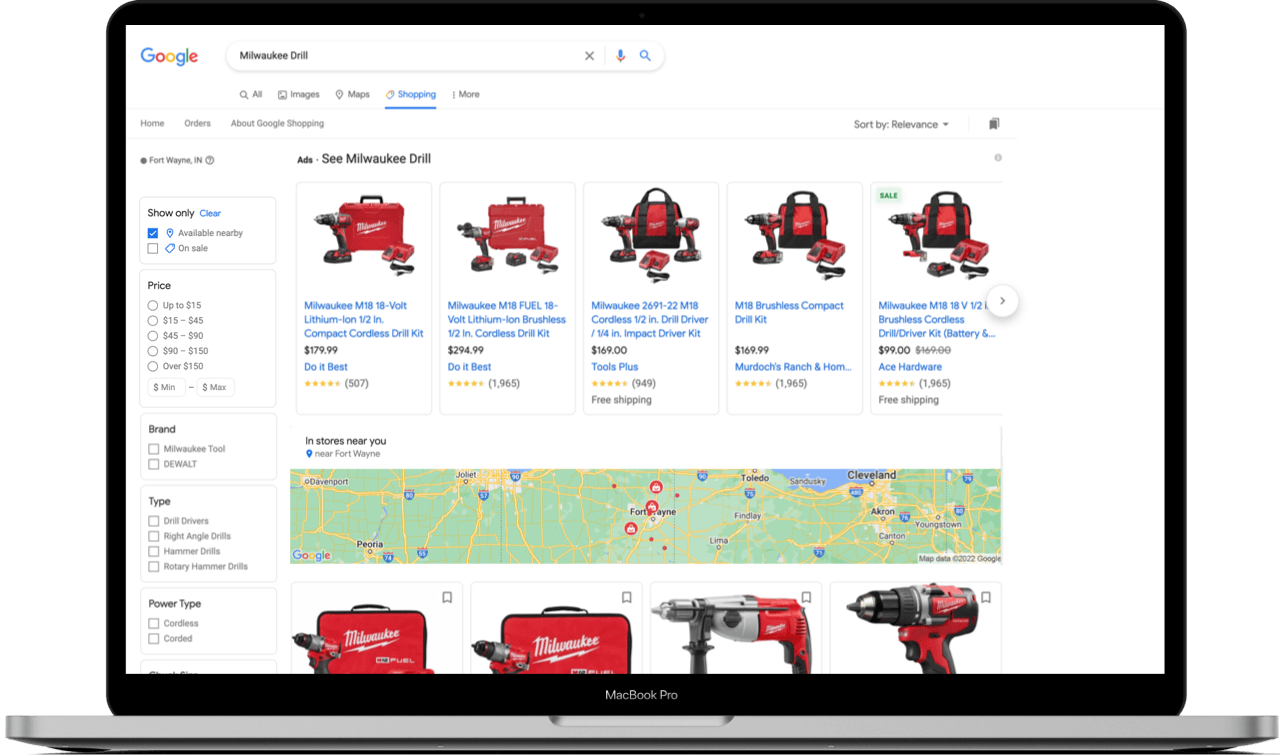Open About Google Shopping
This screenshot has width=1280, height=756.
pos(277,124)
